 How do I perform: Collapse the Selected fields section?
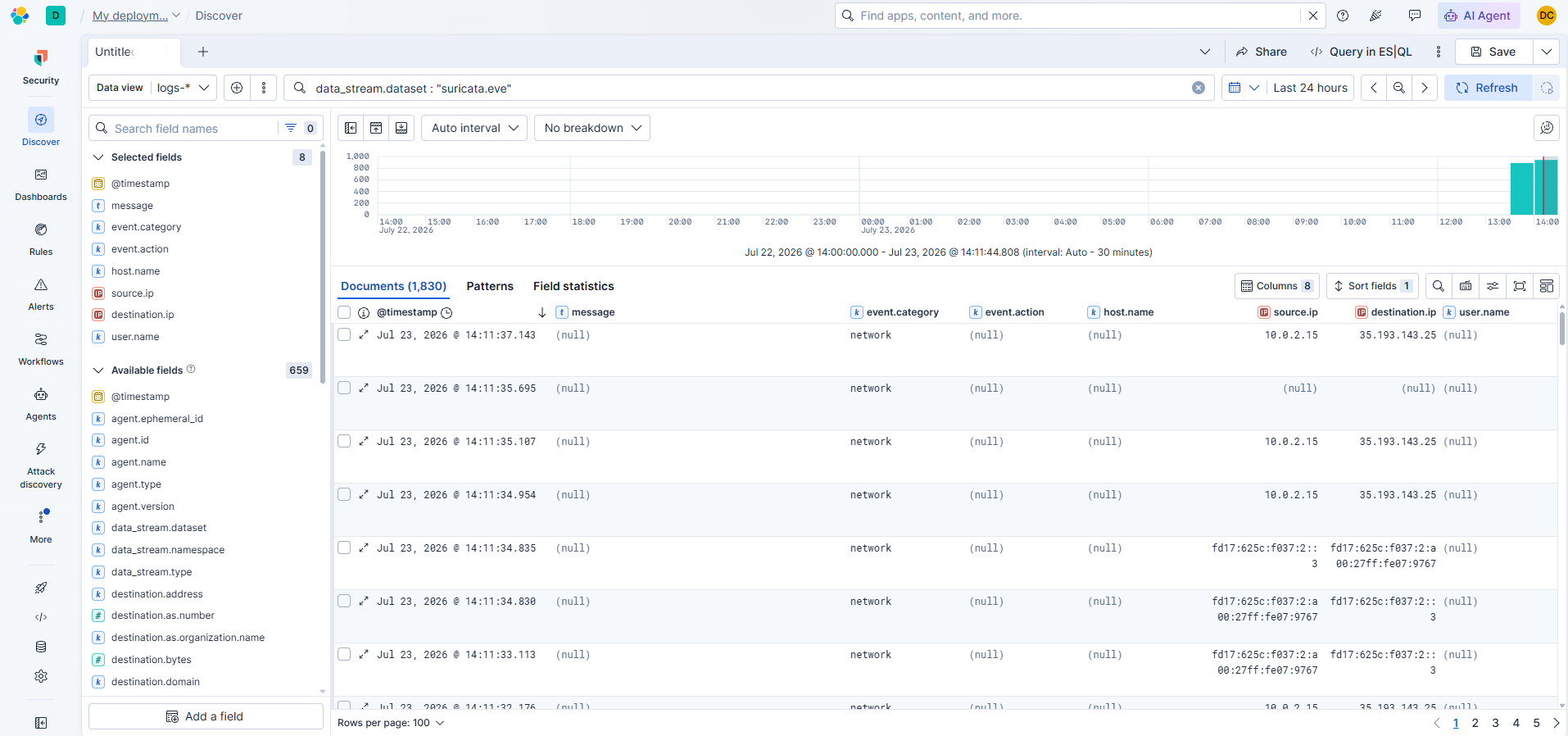click(98, 157)
